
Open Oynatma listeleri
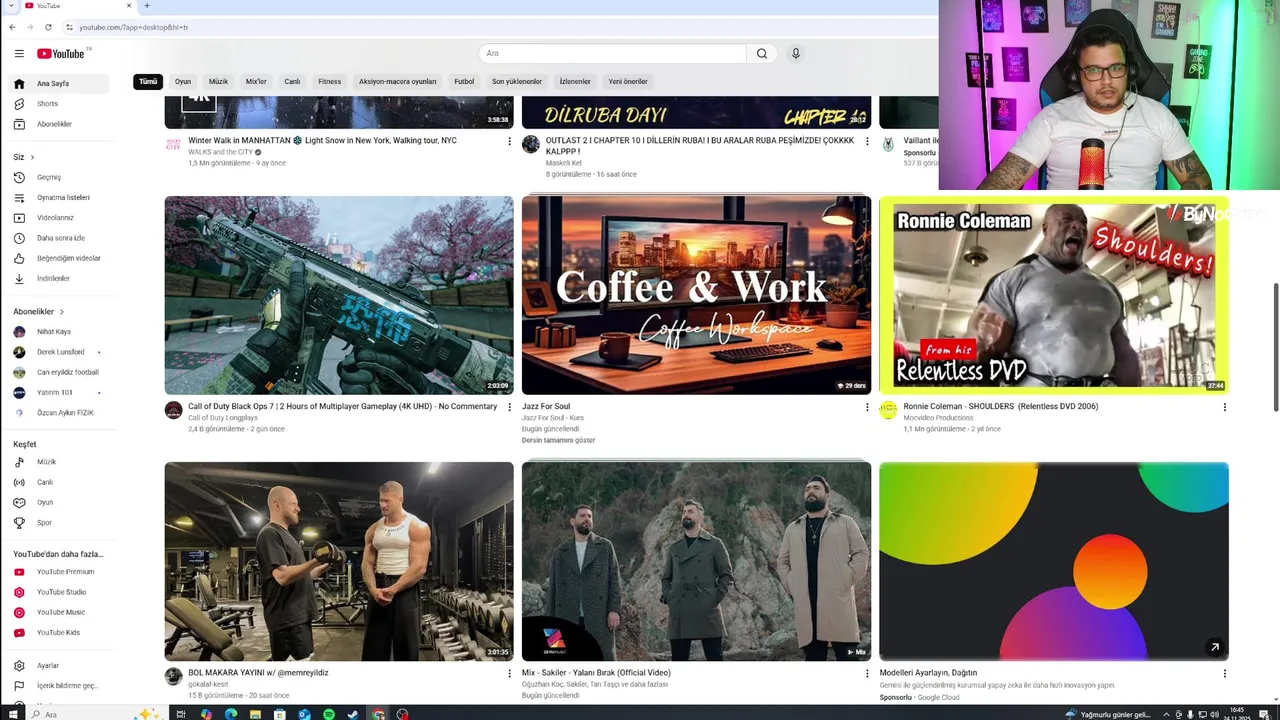[x=60, y=197]
